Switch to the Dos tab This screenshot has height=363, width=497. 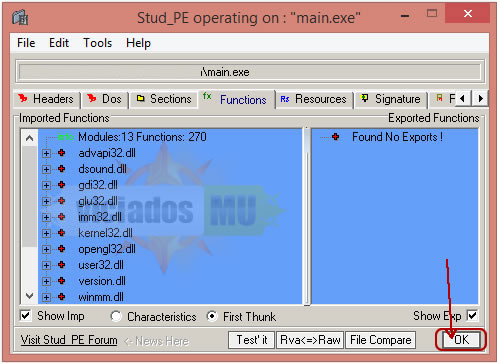pos(105,99)
